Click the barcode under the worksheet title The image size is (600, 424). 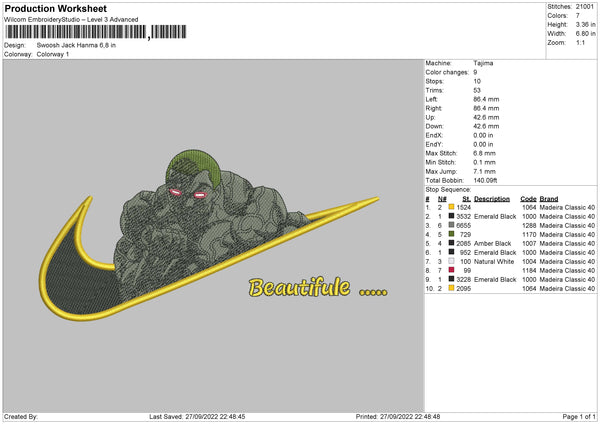[x=96, y=32]
